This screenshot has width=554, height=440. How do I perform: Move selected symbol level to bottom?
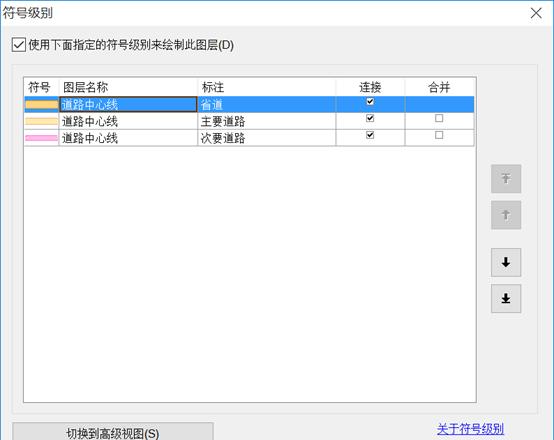pyautogui.click(x=506, y=298)
